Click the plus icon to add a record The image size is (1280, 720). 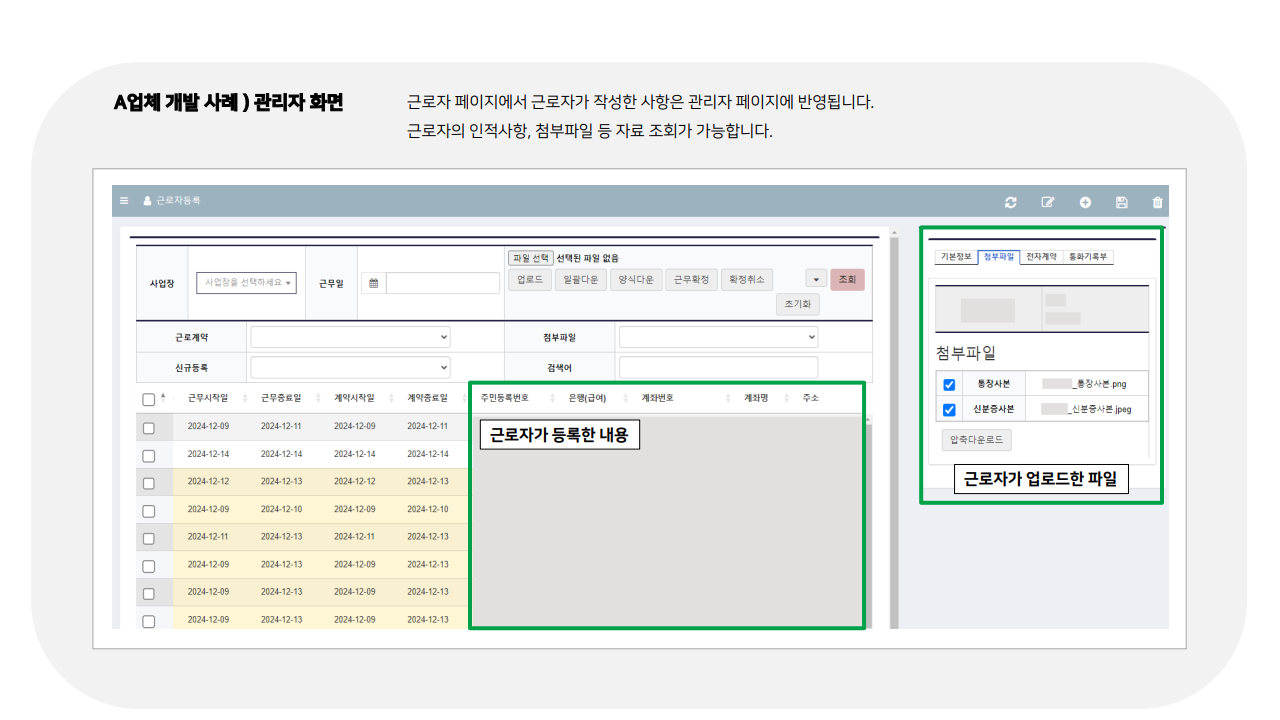click(1085, 202)
